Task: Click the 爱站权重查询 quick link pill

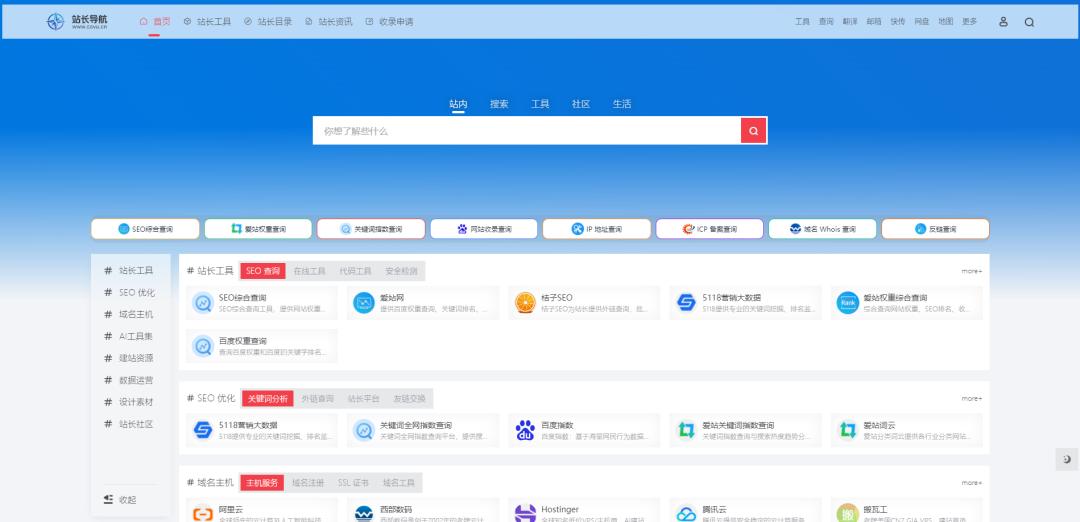Action: click(258, 229)
